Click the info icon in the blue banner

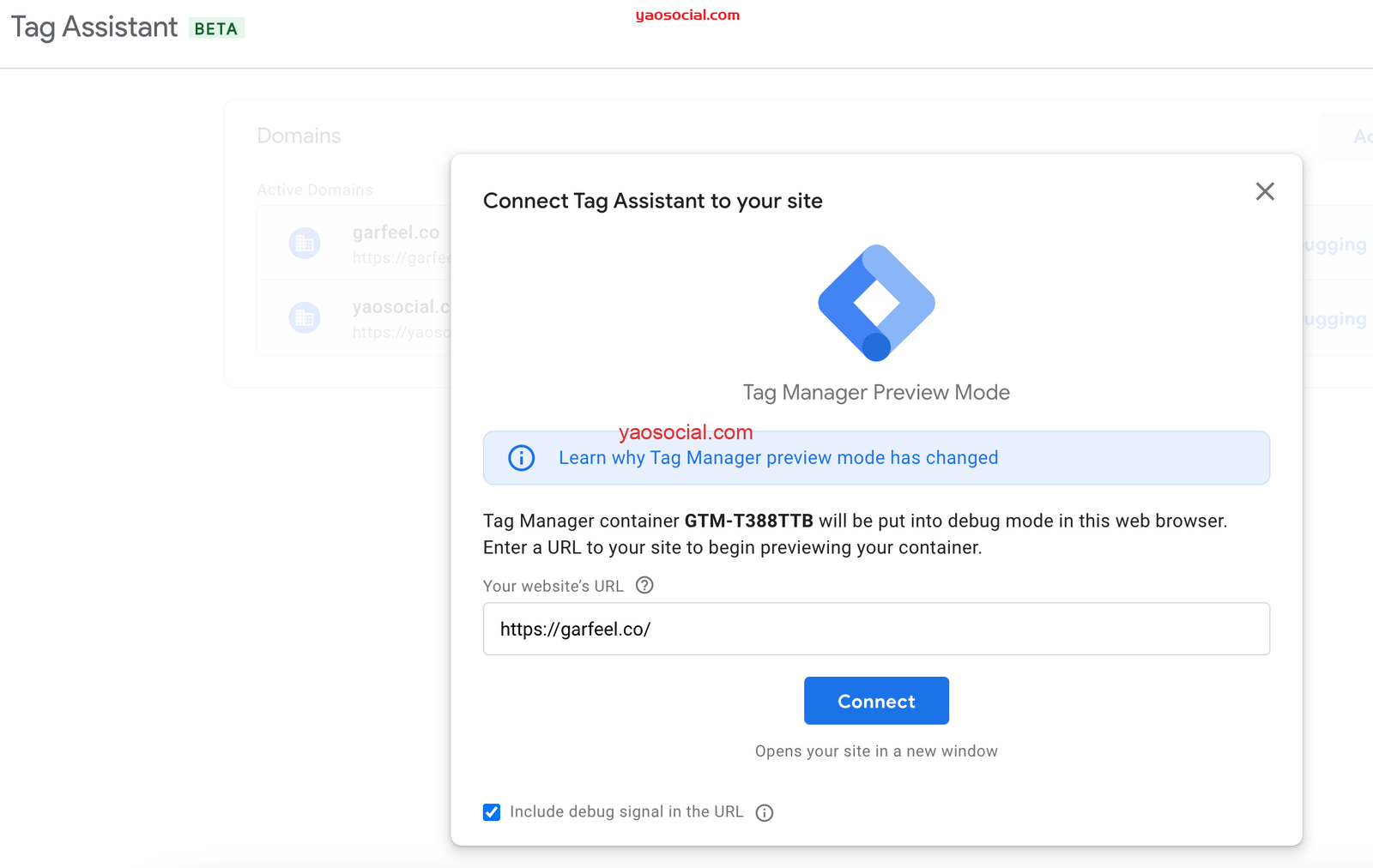point(521,458)
